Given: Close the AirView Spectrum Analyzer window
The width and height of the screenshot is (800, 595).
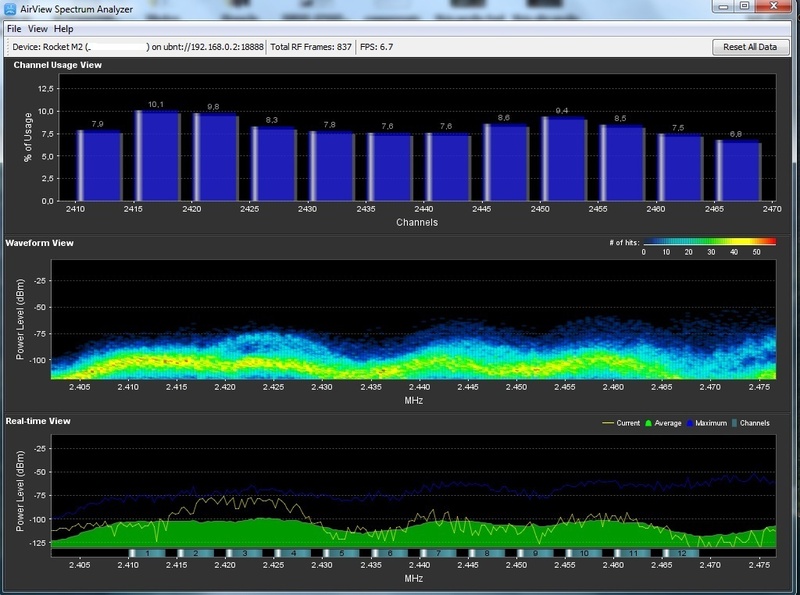Looking at the screenshot, I should [x=775, y=7].
